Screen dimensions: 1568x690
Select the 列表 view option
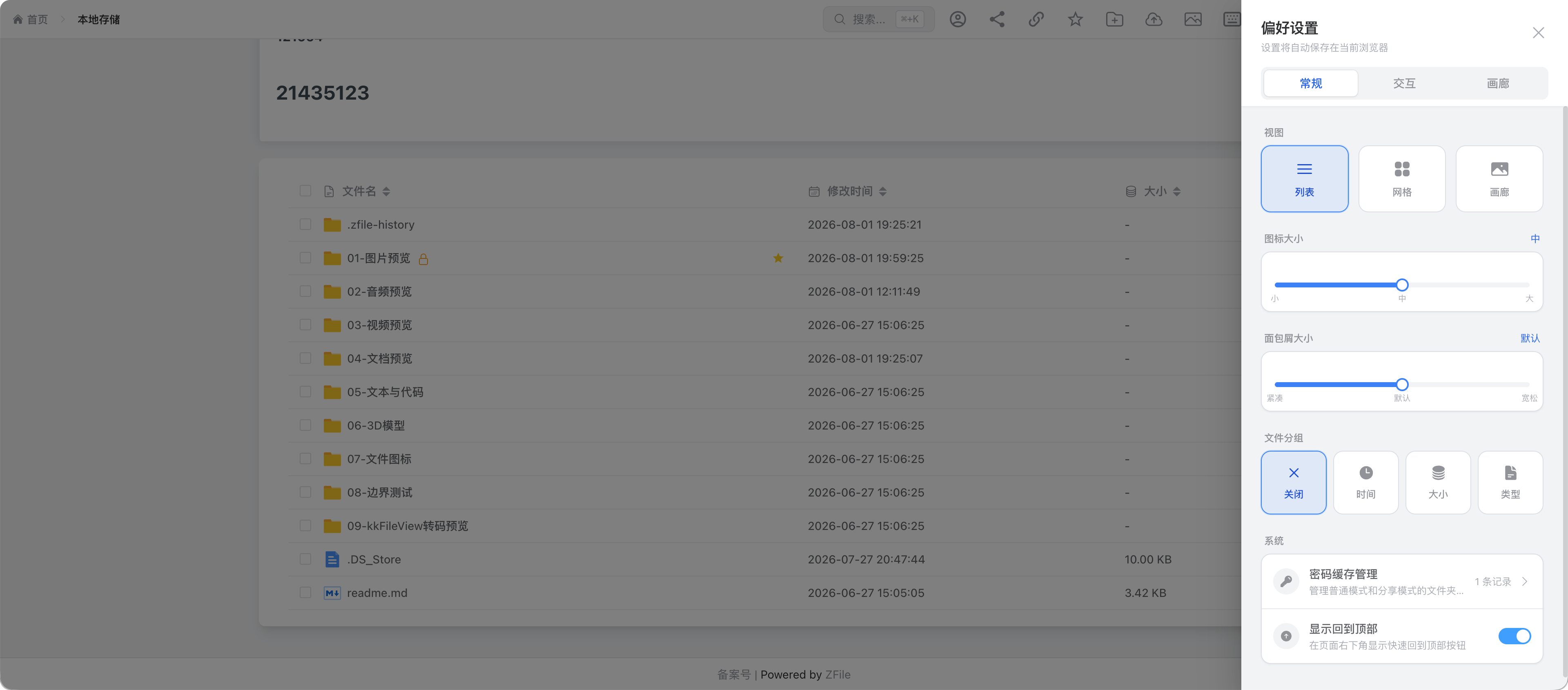click(x=1305, y=179)
